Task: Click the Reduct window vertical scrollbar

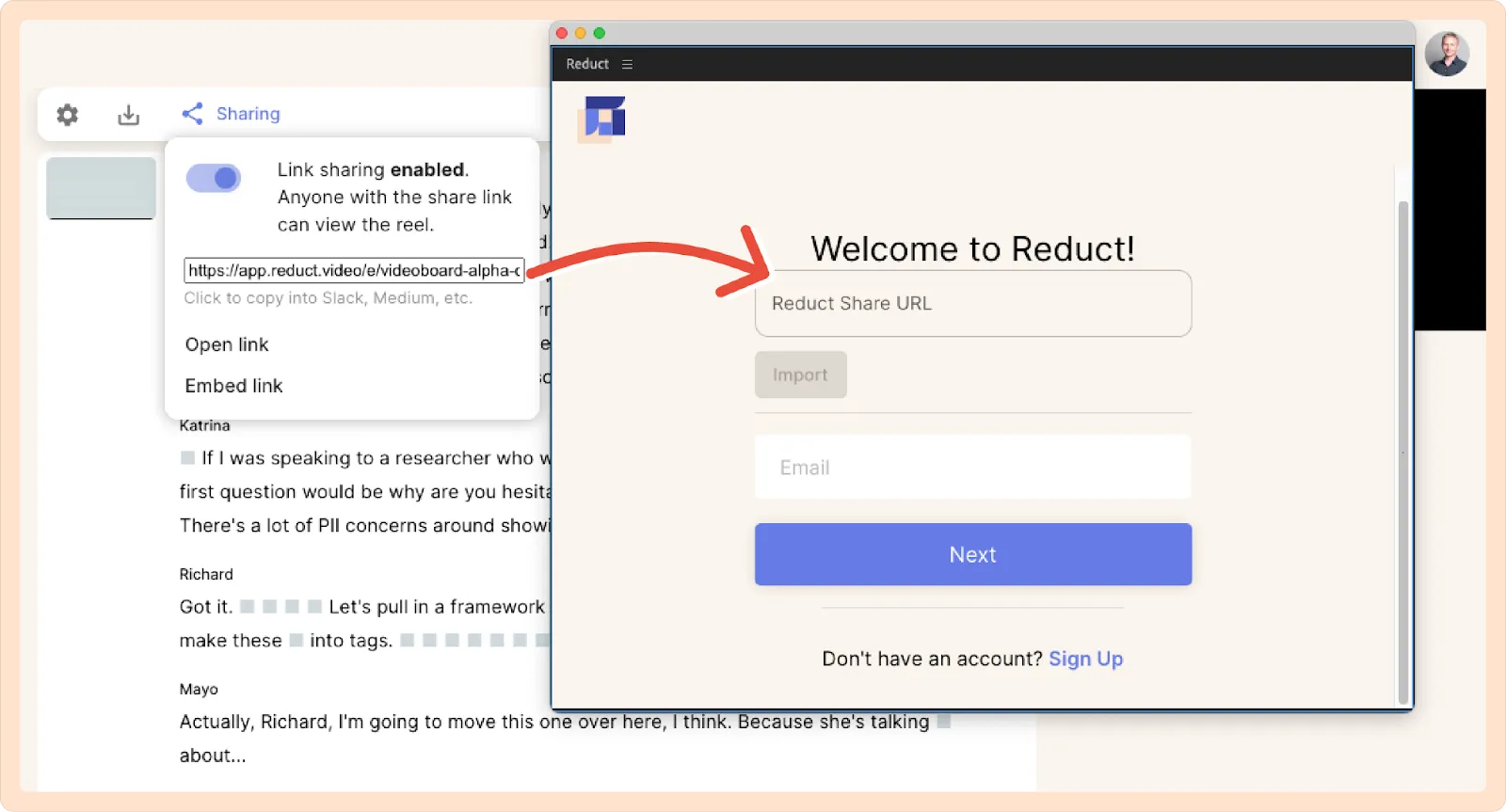Action: pos(1403,452)
